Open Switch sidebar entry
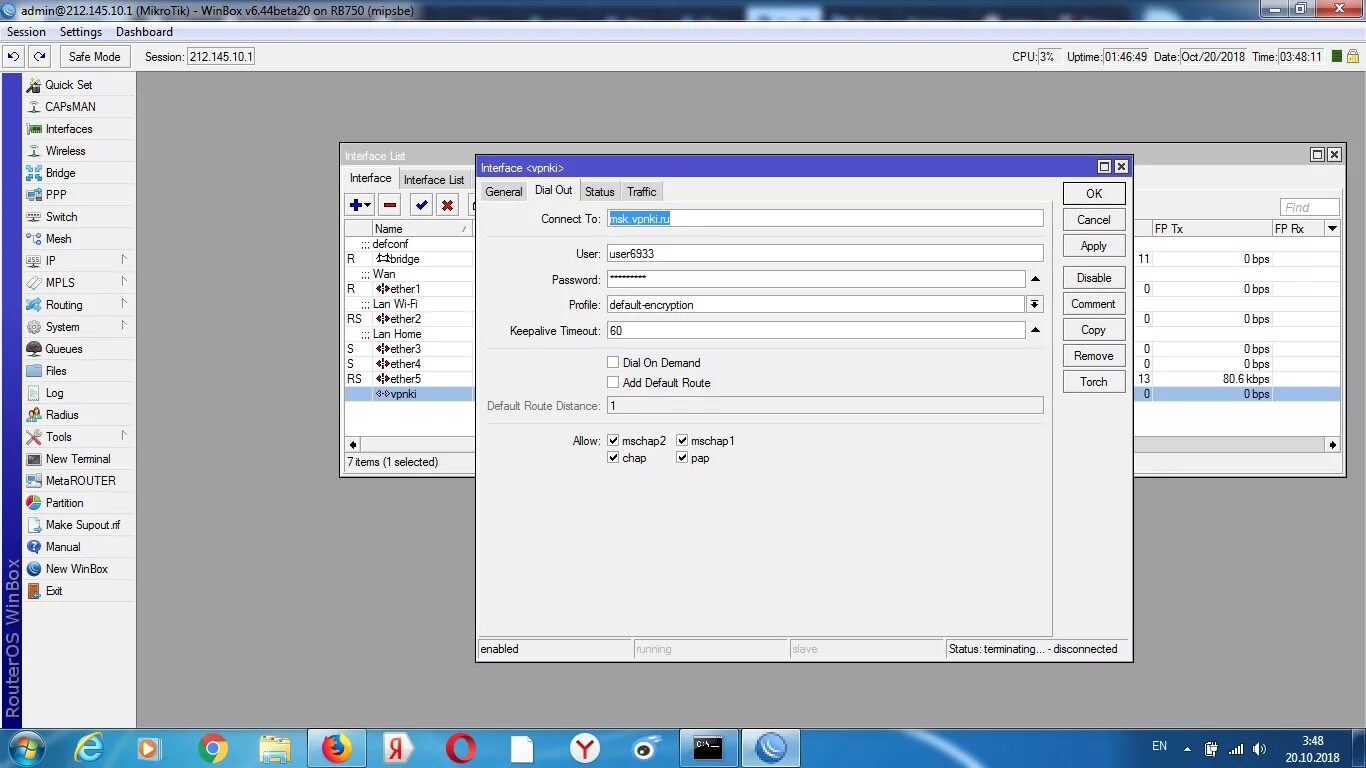The width and height of the screenshot is (1366, 768). pyautogui.click(x=61, y=217)
